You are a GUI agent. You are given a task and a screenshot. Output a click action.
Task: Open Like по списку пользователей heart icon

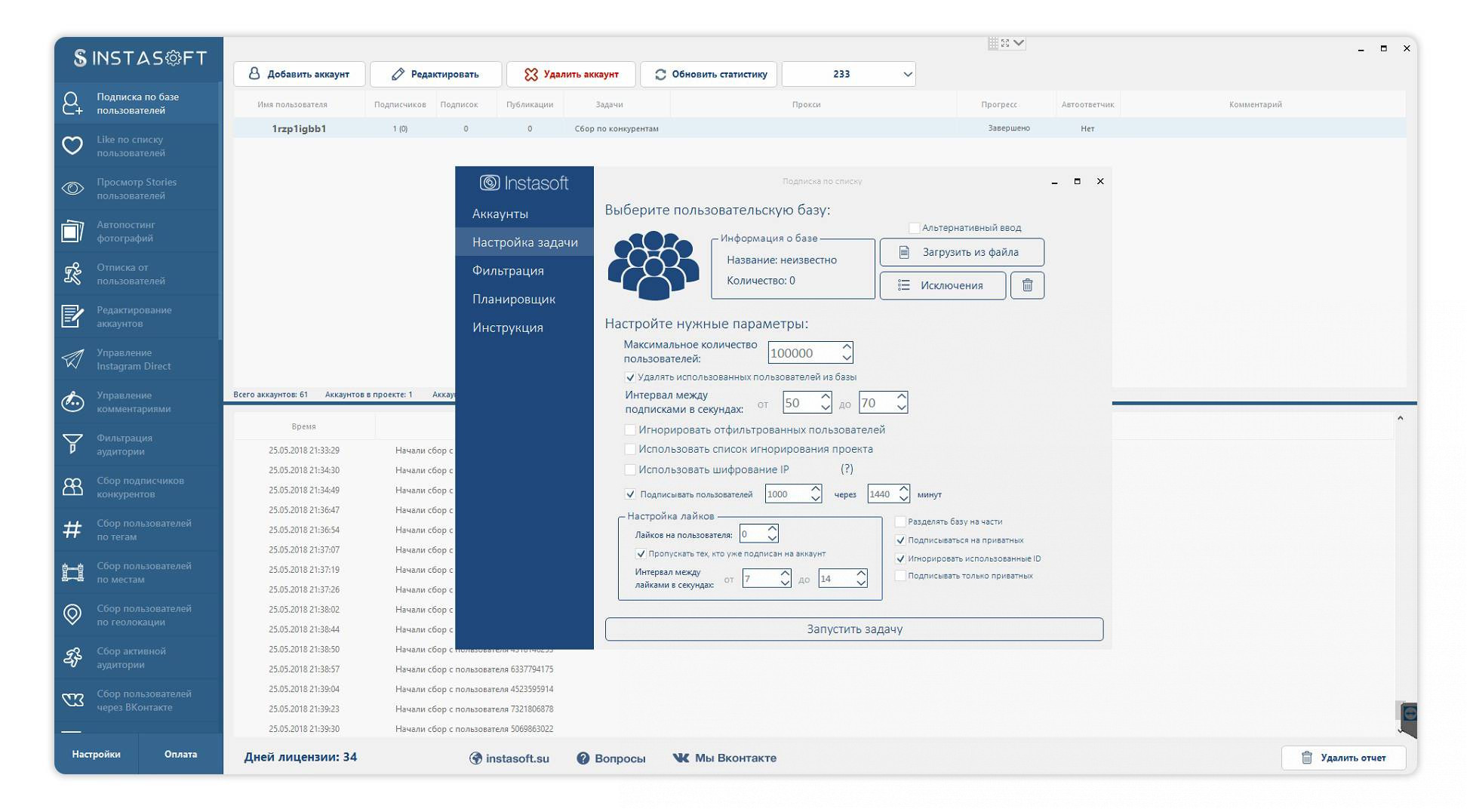tap(72, 146)
